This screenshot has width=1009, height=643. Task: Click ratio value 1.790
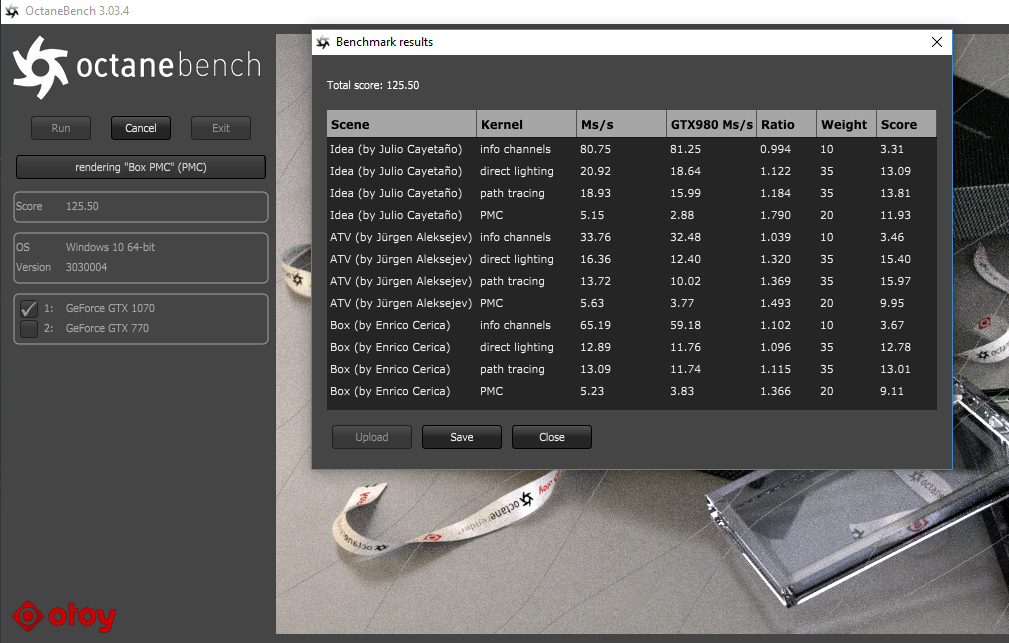pos(775,215)
